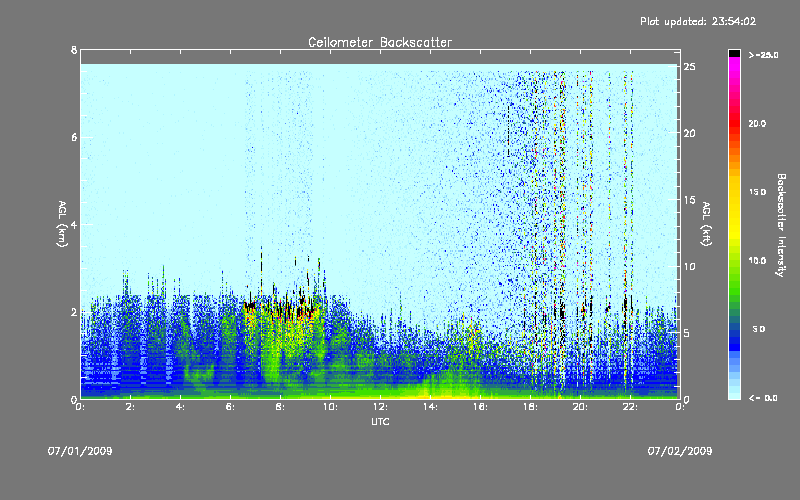Image resolution: width=800 pixels, height=500 pixels.
Task: Pick the black top segment of colorbar
Action: [734, 53]
